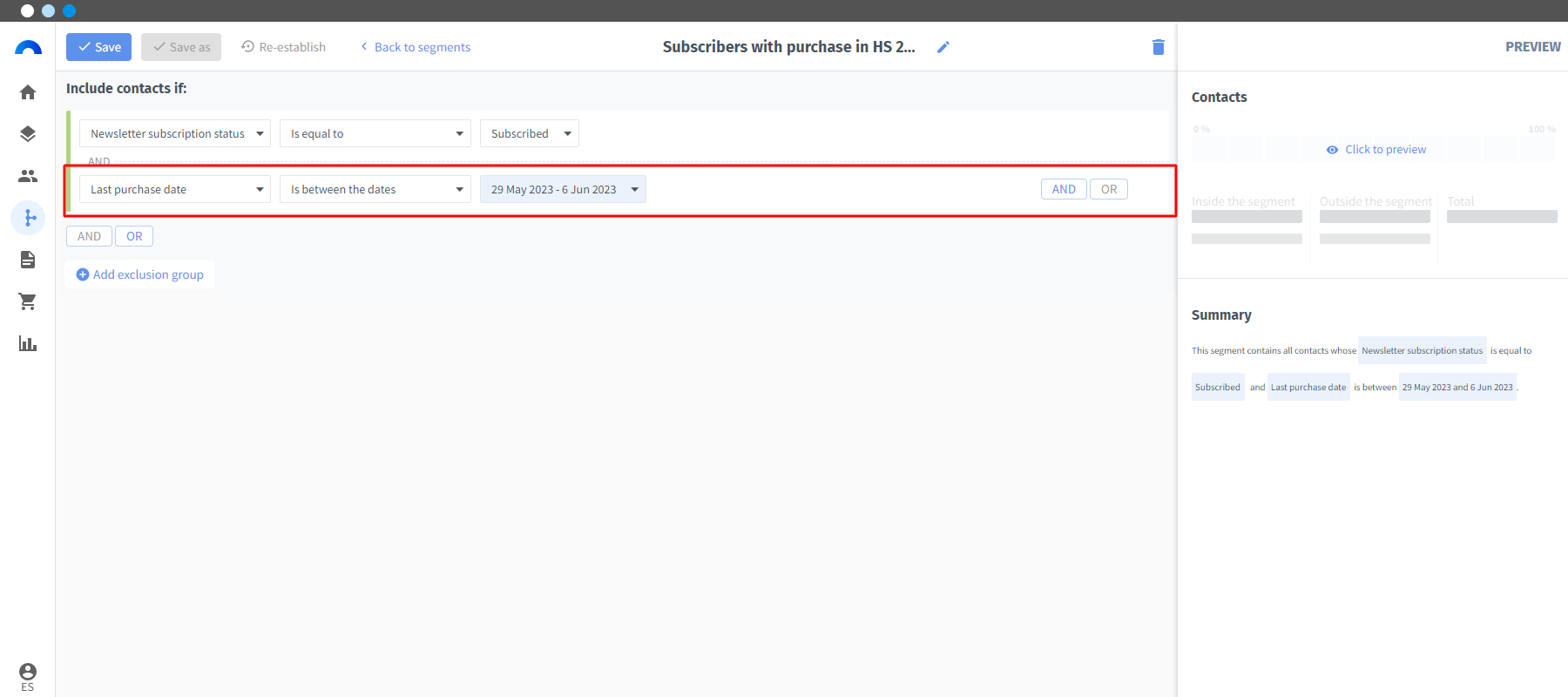Open the Subscribed value dropdown
The width and height of the screenshot is (1568, 697).
point(530,133)
